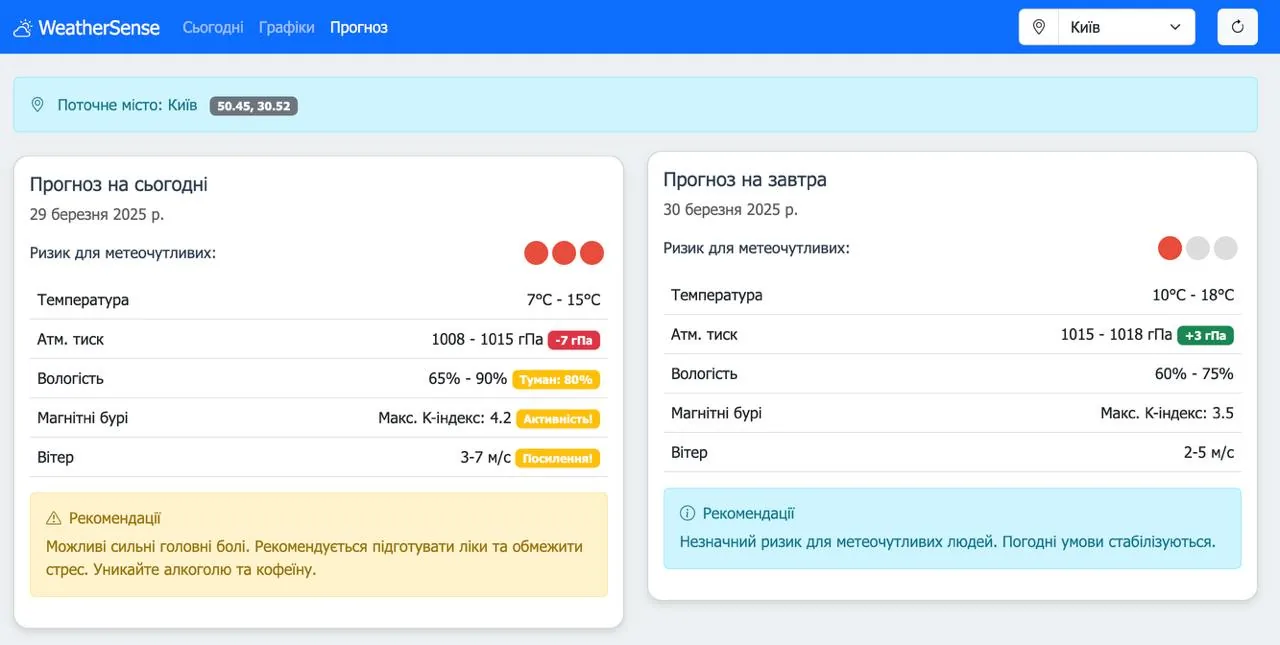Click today's Ризик для метеочутливих label
This screenshot has width=1280, height=645.
coord(123,253)
